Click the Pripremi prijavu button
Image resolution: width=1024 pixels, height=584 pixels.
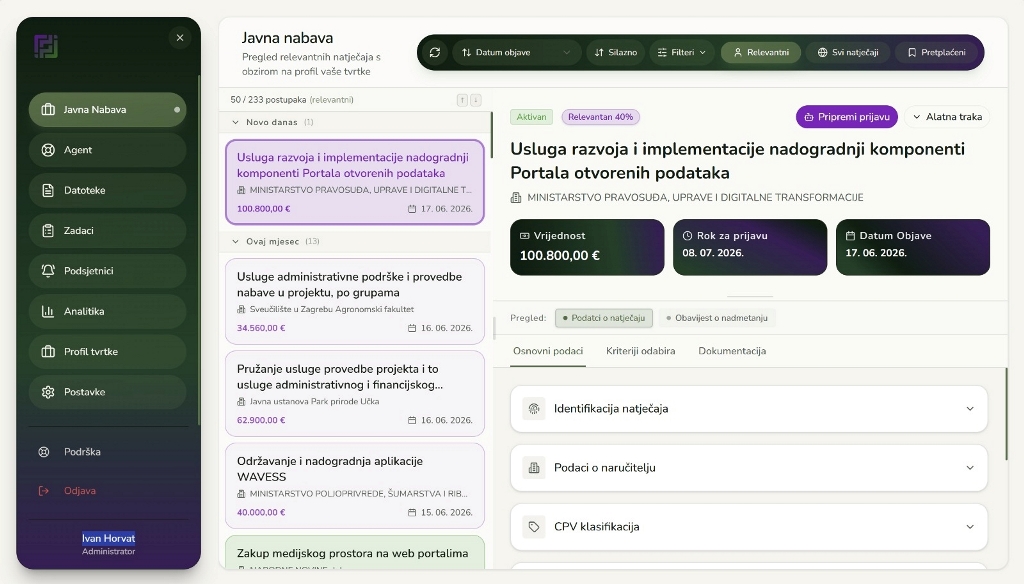click(x=846, y=117)
